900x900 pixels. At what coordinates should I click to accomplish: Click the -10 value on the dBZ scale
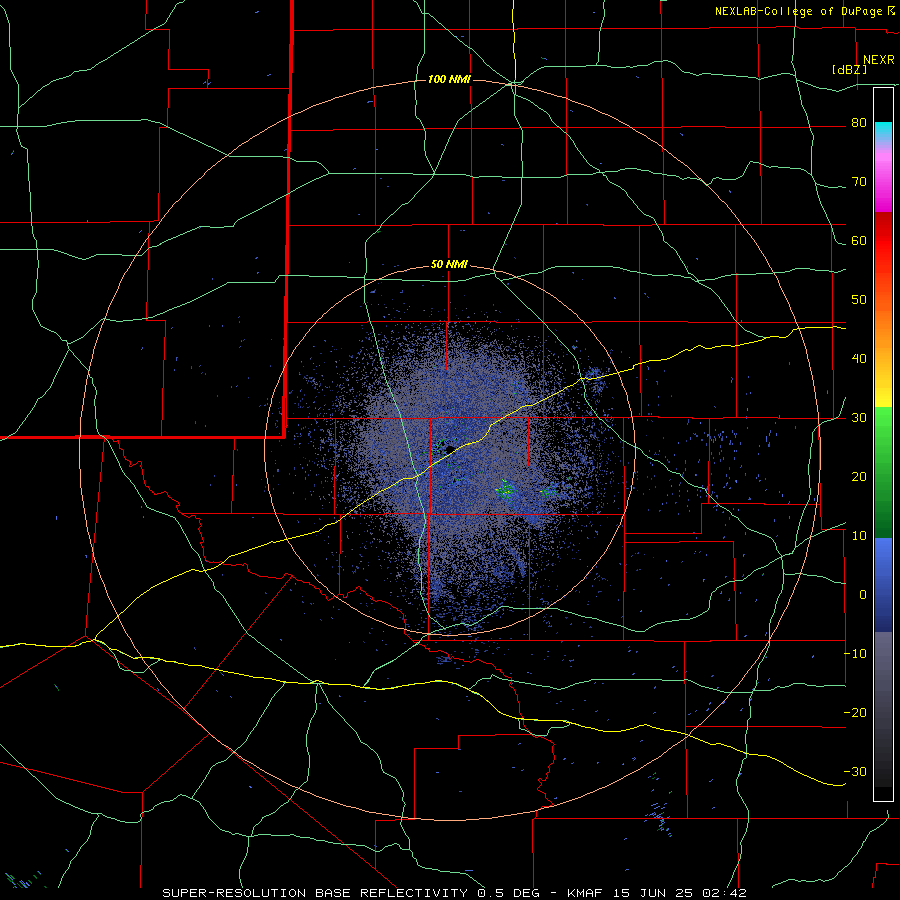point(855,654)
